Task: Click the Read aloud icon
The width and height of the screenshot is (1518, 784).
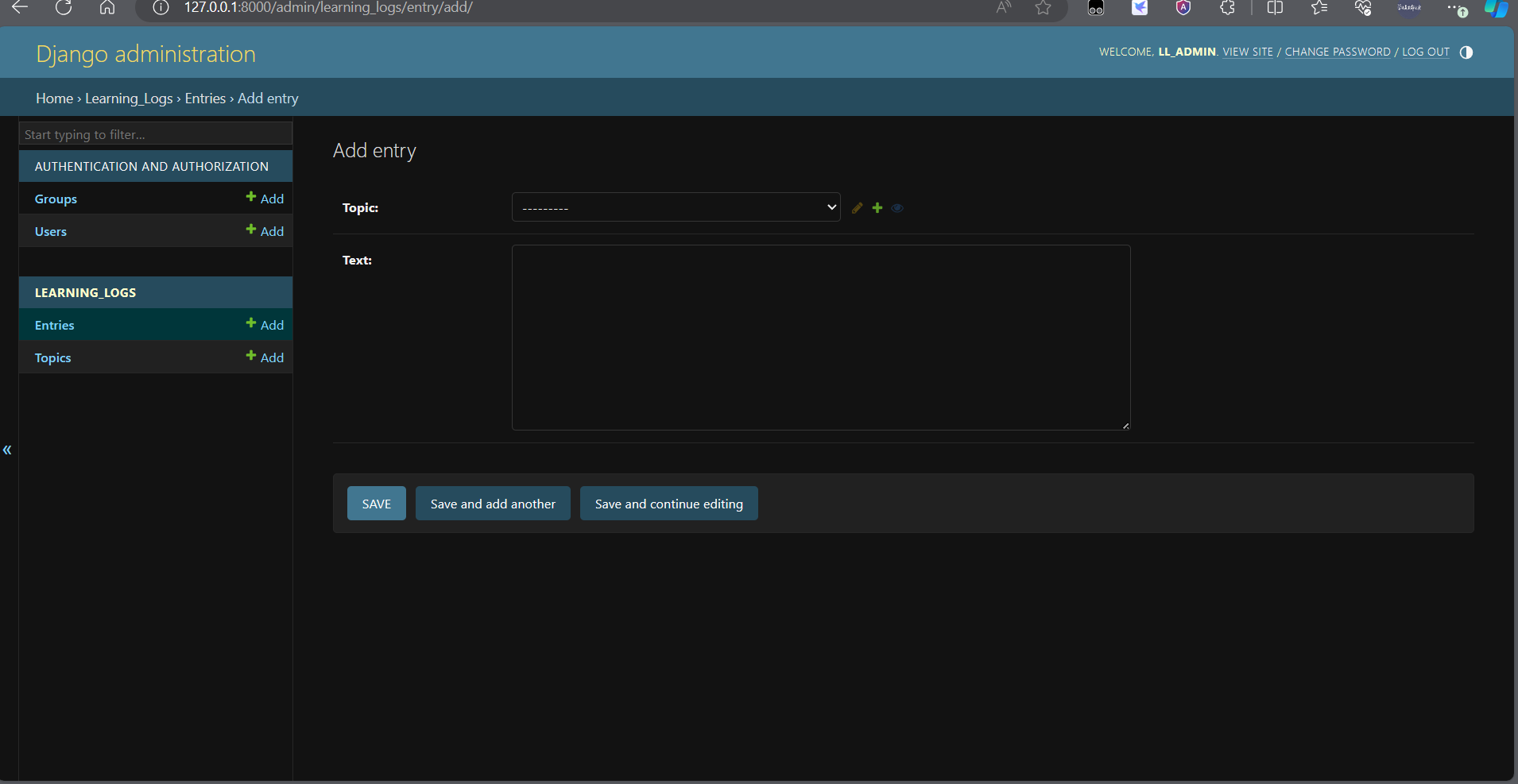Action: pos(1004,8)
